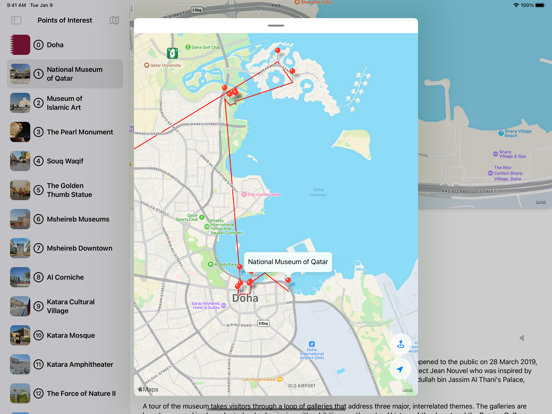This screenshot has width=552, height=414.
Task: Tap the current location arrow button
Action: pyautogui.click(x=400, y=369)
